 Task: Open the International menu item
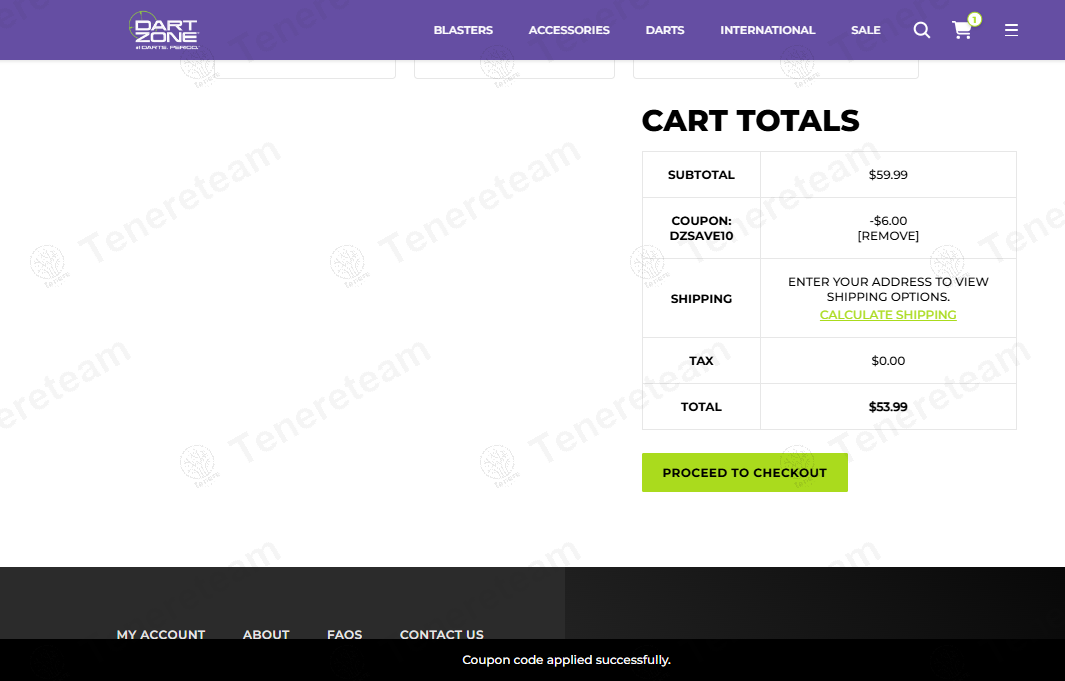[767, 30]
